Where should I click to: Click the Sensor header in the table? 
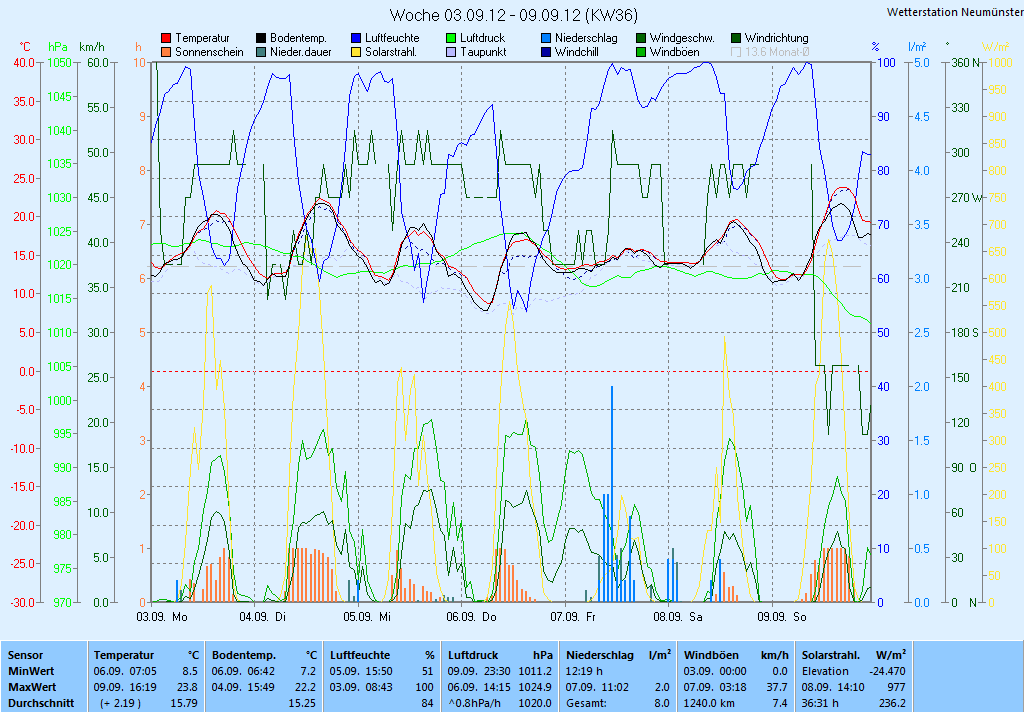point(25,655)
